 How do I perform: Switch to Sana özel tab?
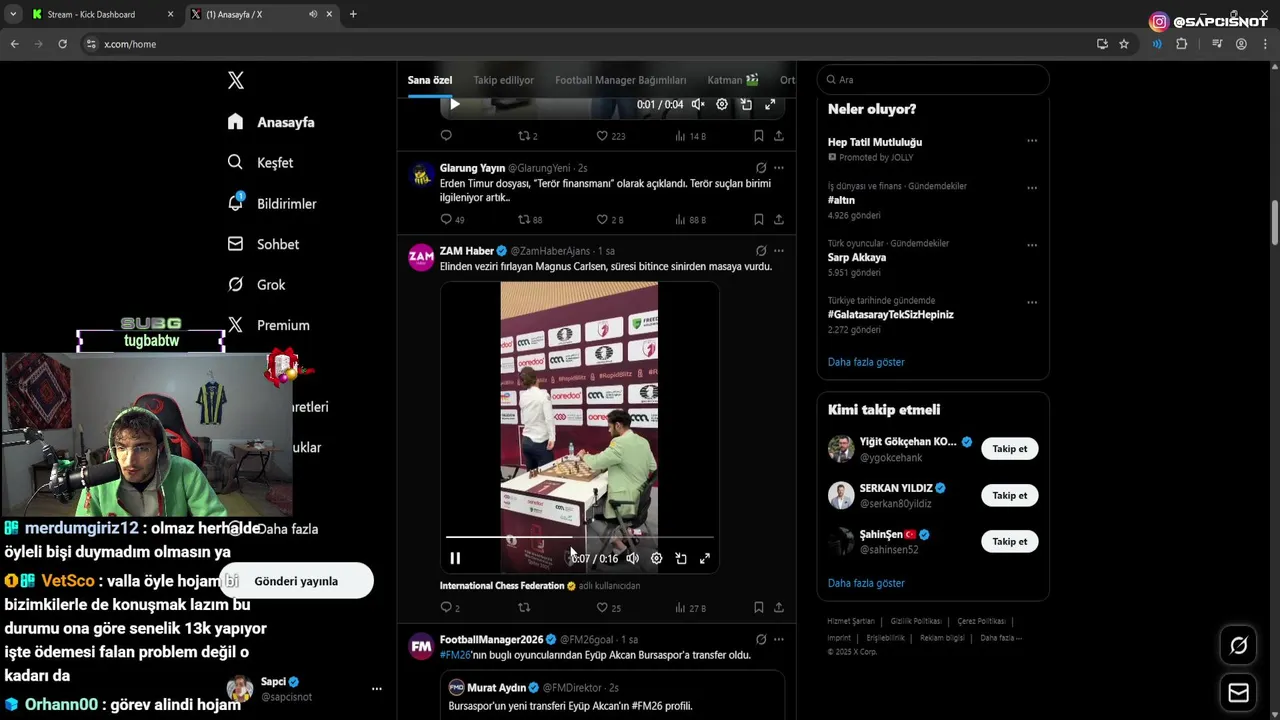pos(430,80)
